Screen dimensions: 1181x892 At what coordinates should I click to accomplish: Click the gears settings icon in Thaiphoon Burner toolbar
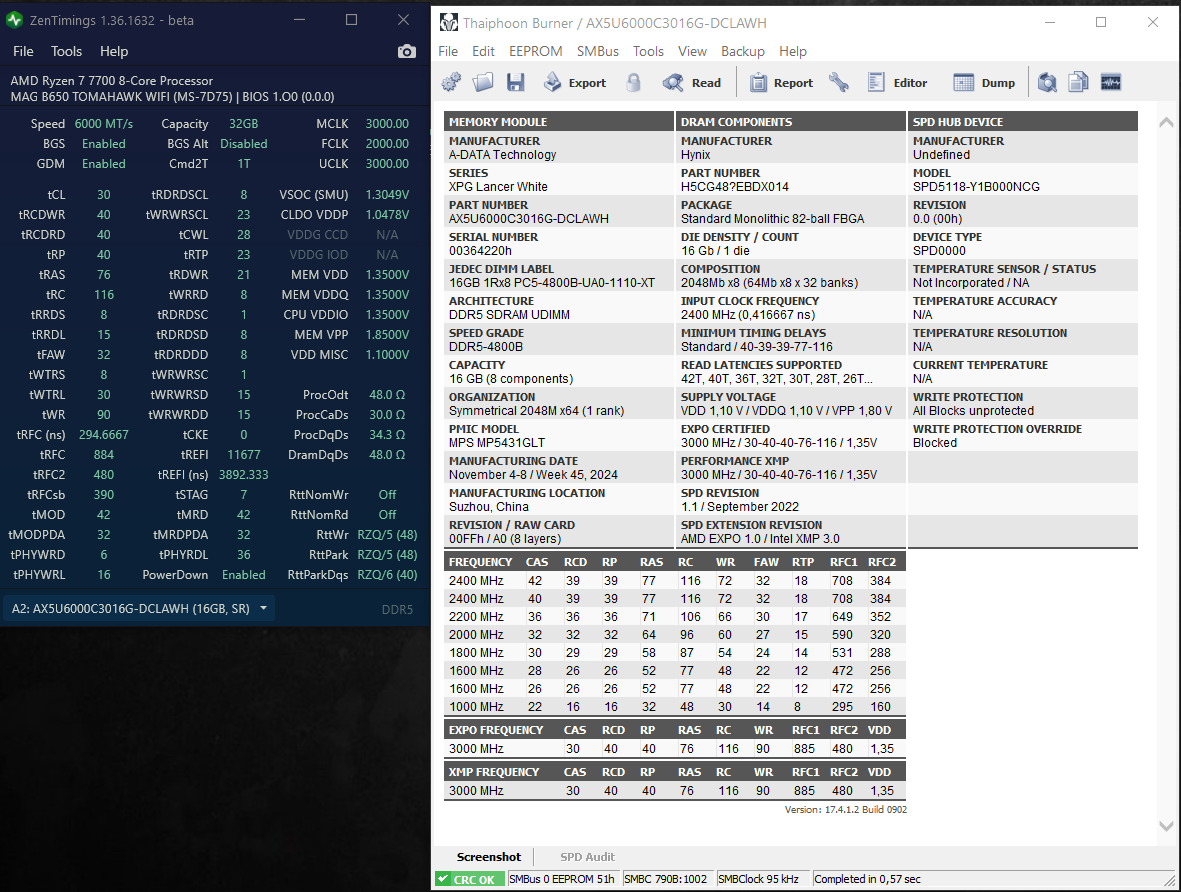tap(451, 82)
